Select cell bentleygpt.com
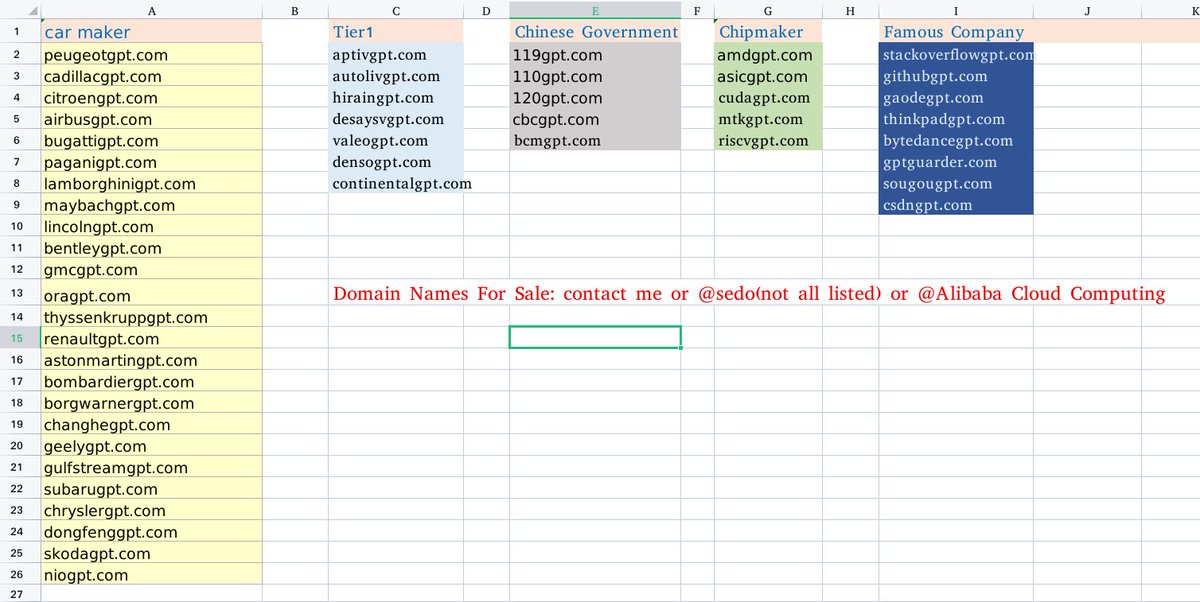1200x602 pixels. [151, 248]
